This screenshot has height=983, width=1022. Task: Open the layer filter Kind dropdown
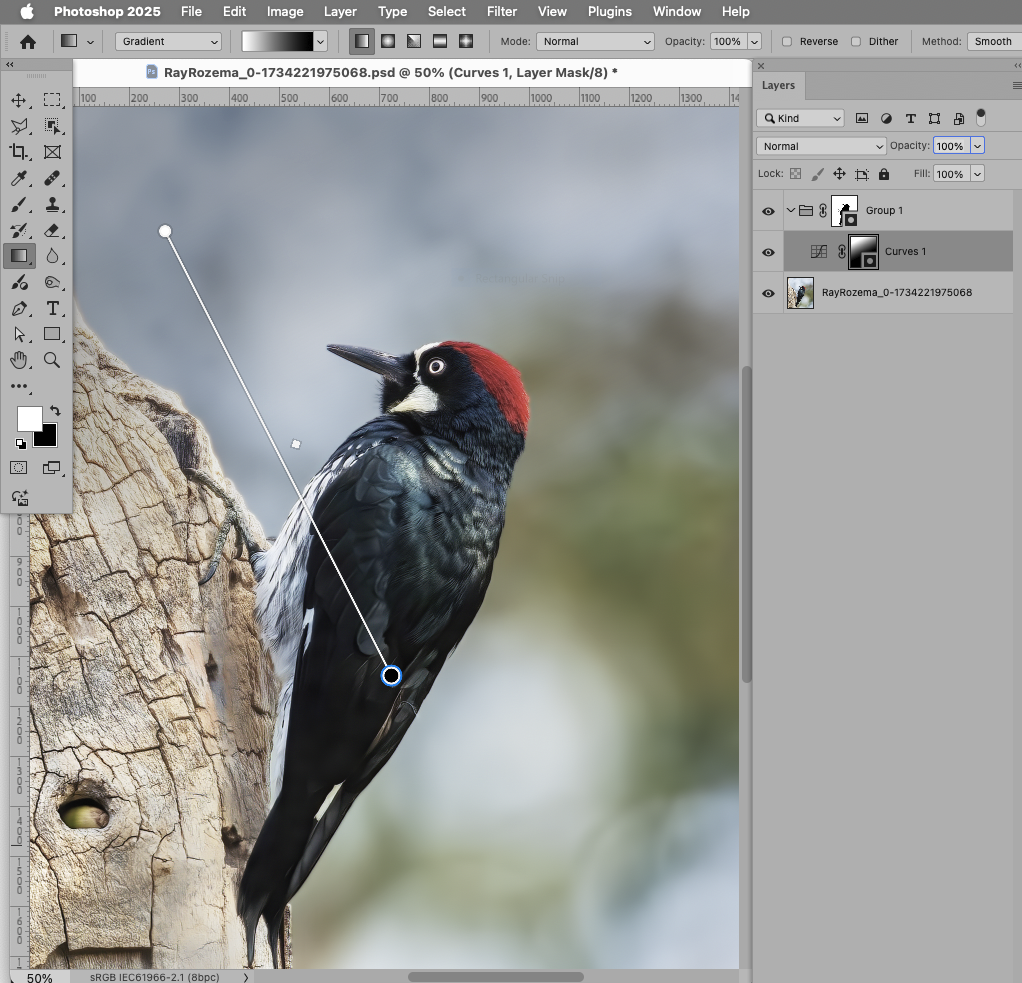tap(800, 118)
